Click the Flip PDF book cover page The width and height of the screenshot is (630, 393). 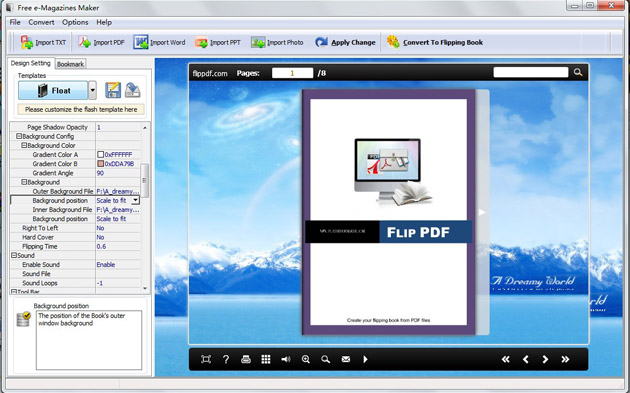pos(389,212)
